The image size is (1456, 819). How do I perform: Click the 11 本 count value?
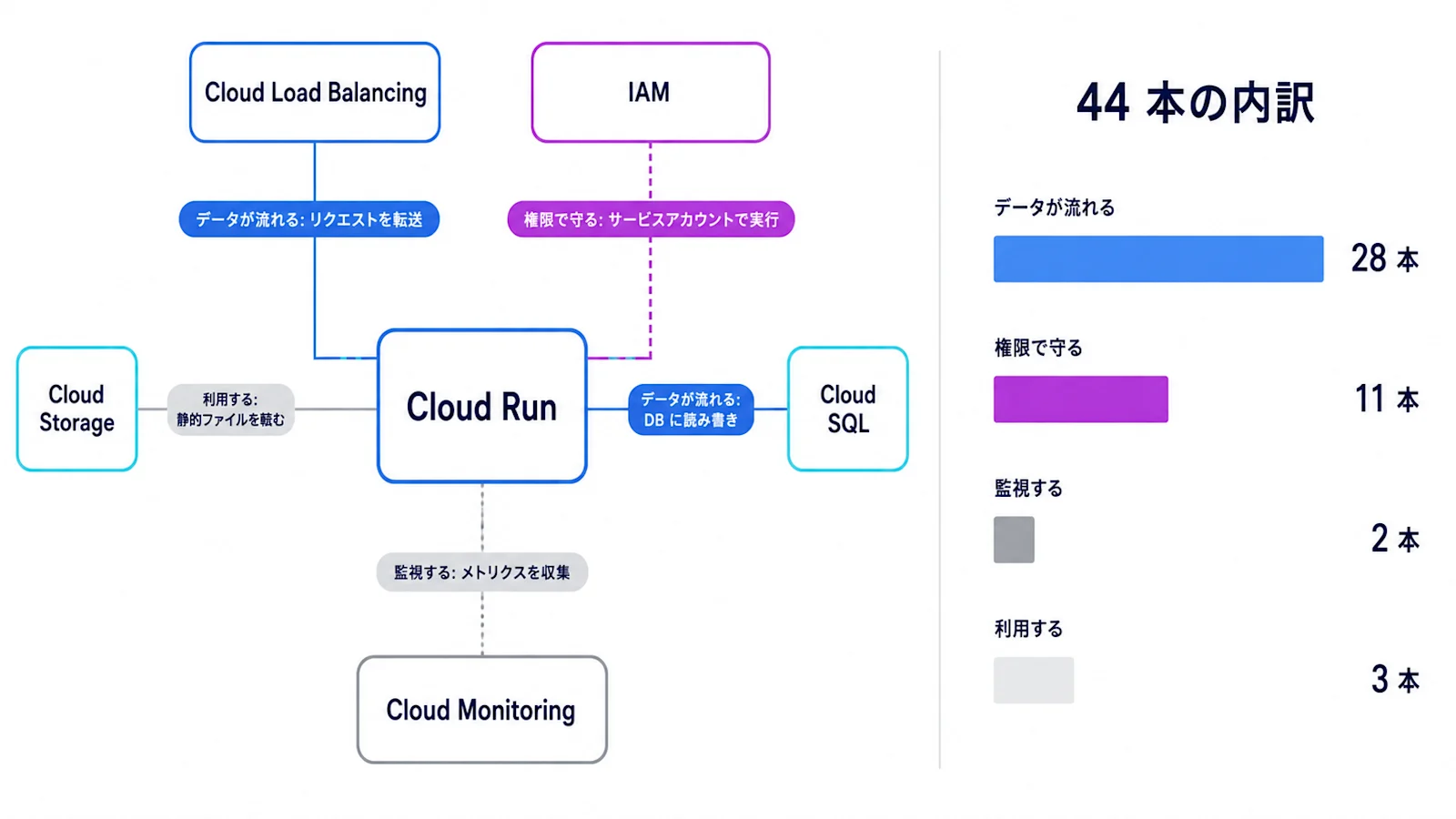(x=1387, y=399)
